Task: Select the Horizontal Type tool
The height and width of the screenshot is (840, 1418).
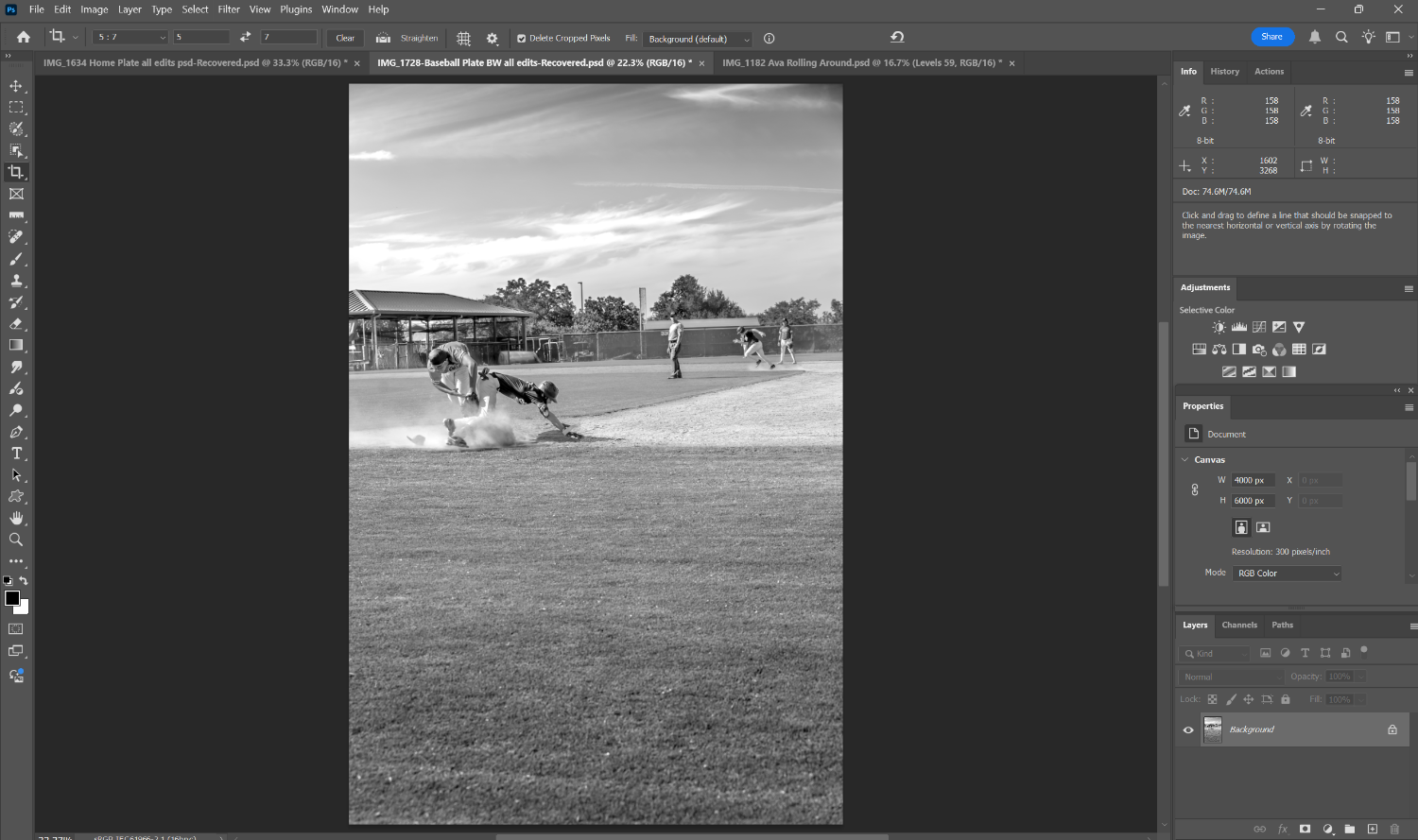Action: pyautogui.click(x=16, y=454)
